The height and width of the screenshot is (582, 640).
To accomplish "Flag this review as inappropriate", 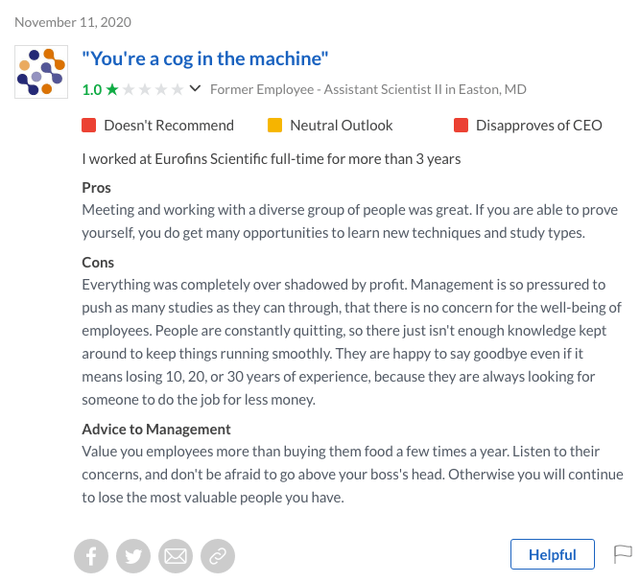I will [623, 554].
